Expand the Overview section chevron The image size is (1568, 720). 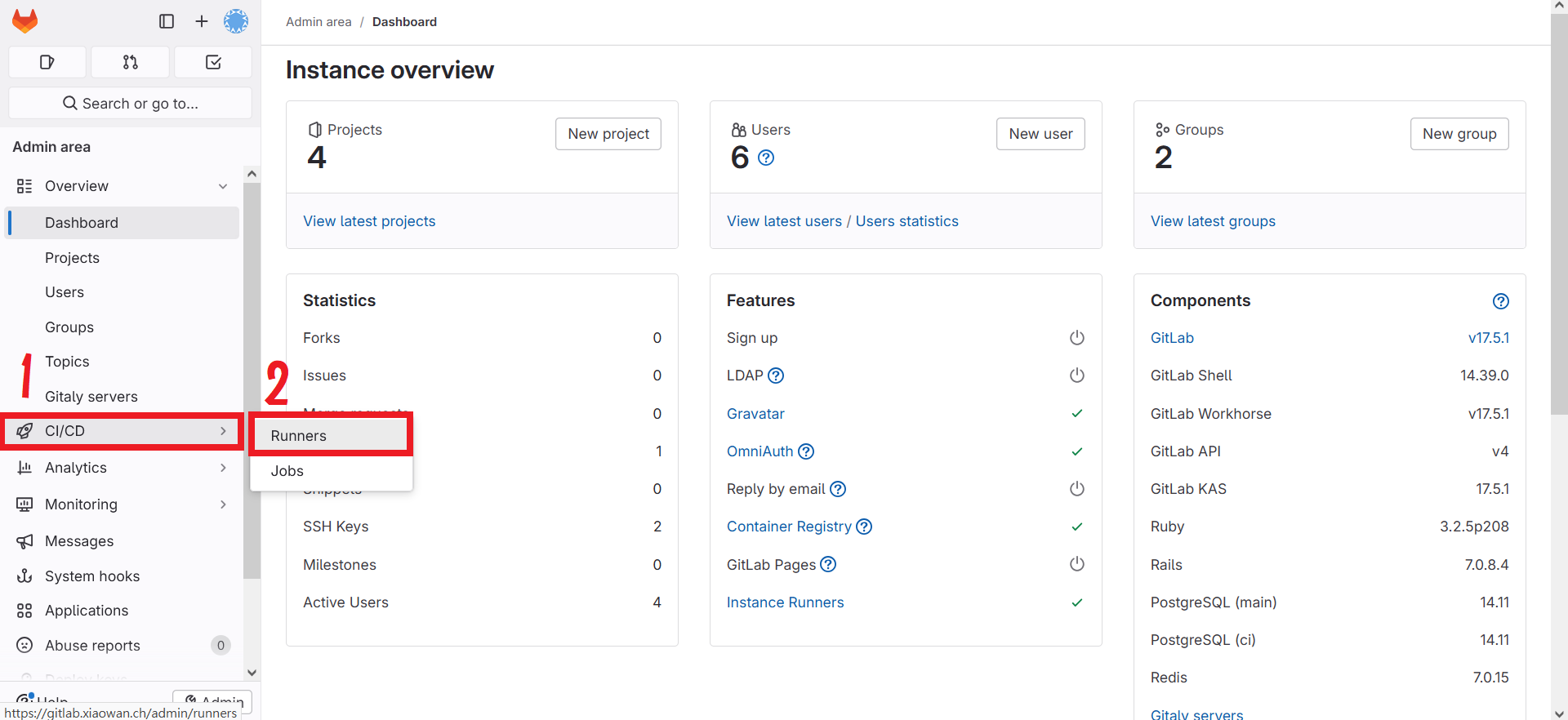(x=223, y=186)
